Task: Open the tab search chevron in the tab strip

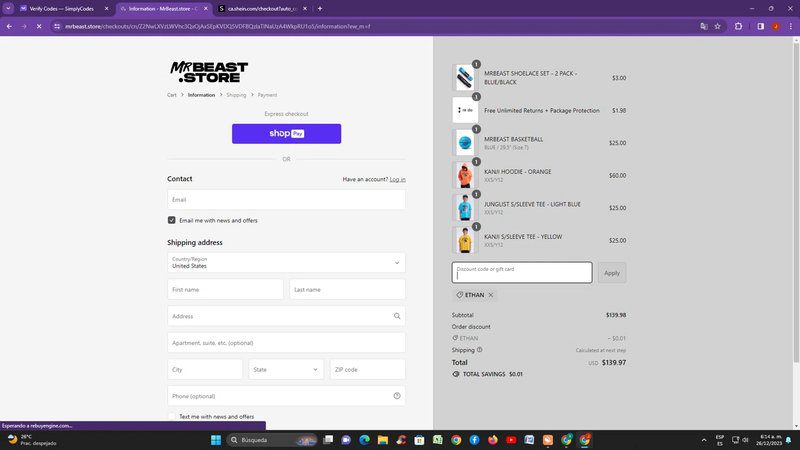Action: pos(9,9)
